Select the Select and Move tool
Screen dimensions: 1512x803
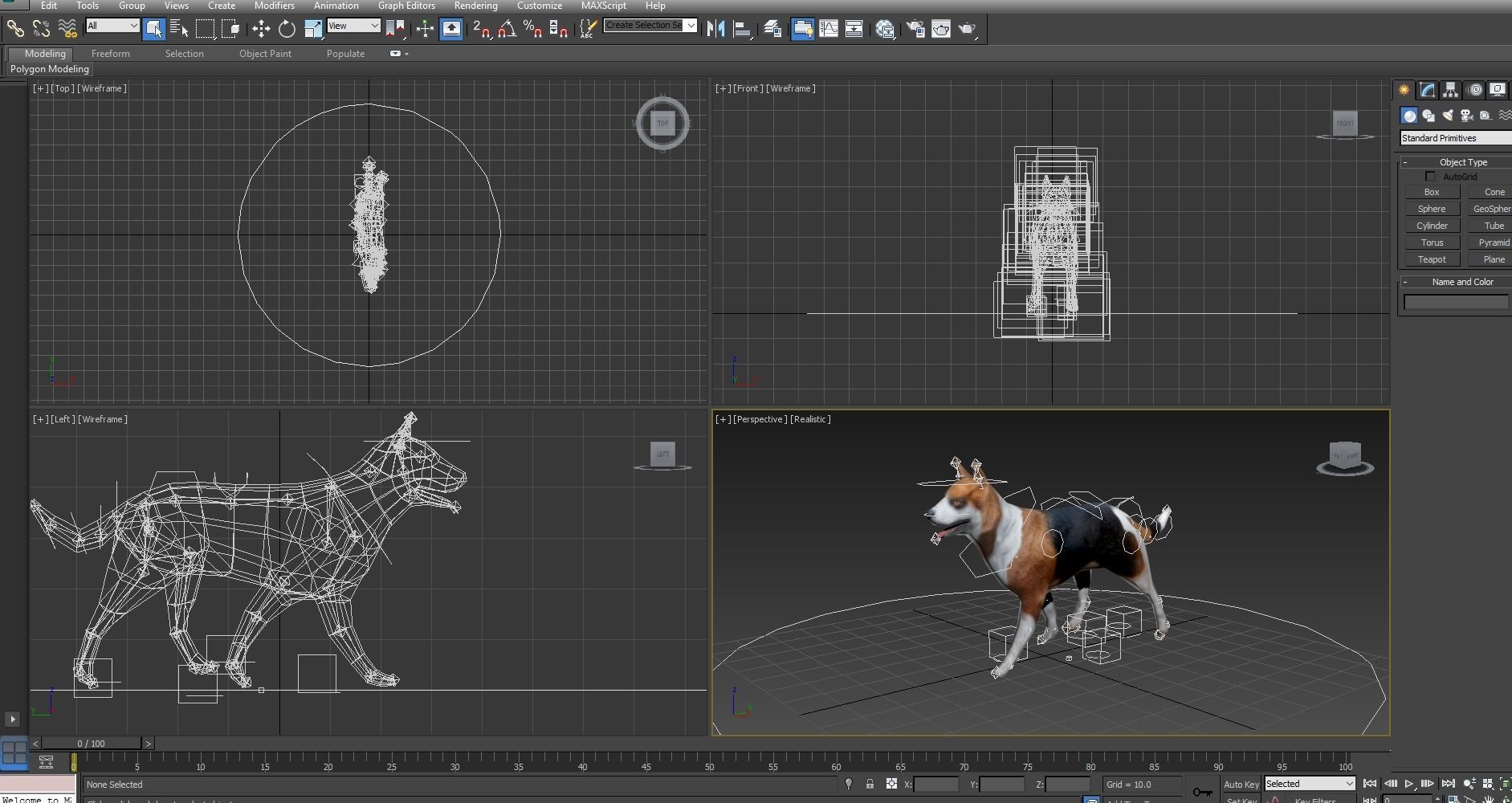tap(261, 29)
